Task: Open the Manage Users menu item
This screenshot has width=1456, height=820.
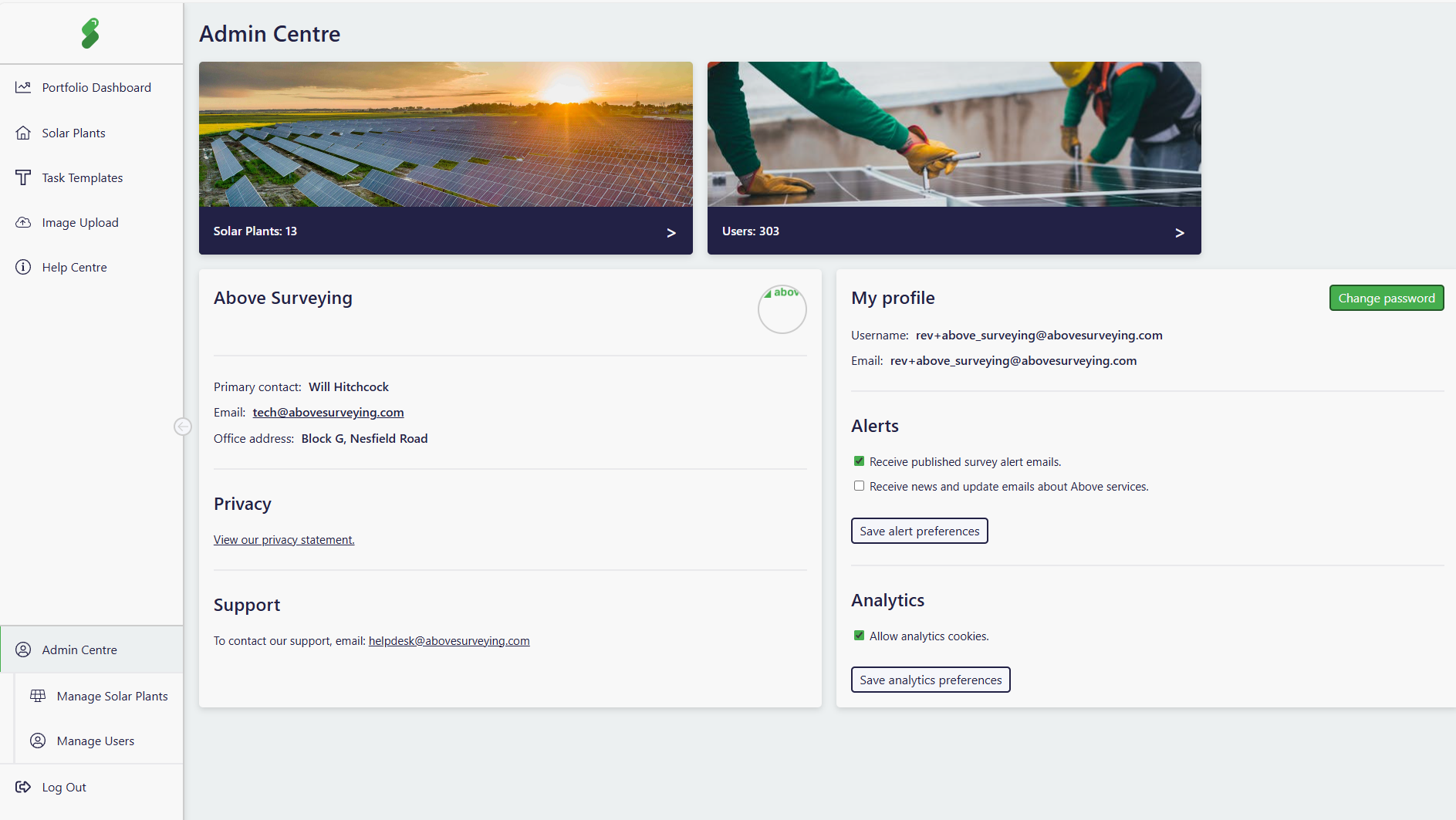Action: point(96,741)
